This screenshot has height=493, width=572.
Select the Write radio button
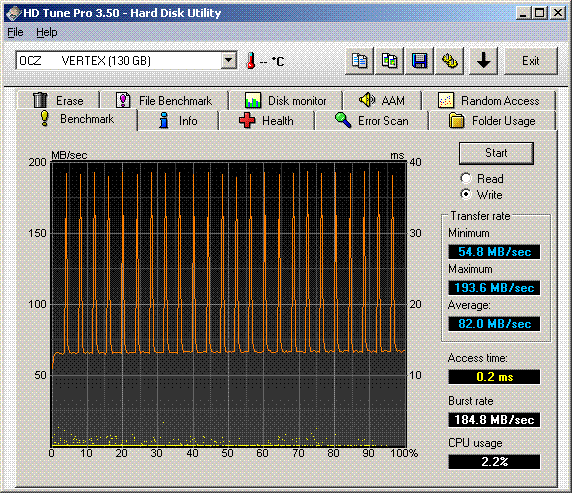(465, 194)
